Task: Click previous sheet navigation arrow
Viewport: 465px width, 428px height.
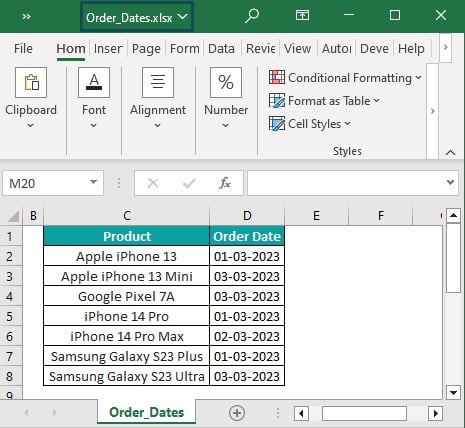Action: [26, 413]
